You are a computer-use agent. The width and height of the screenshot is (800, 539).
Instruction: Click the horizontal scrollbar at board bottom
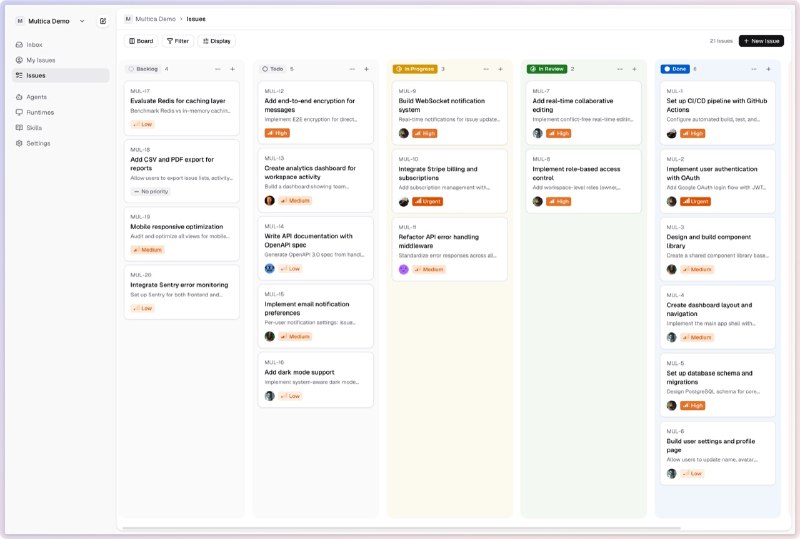pos(402,528)
